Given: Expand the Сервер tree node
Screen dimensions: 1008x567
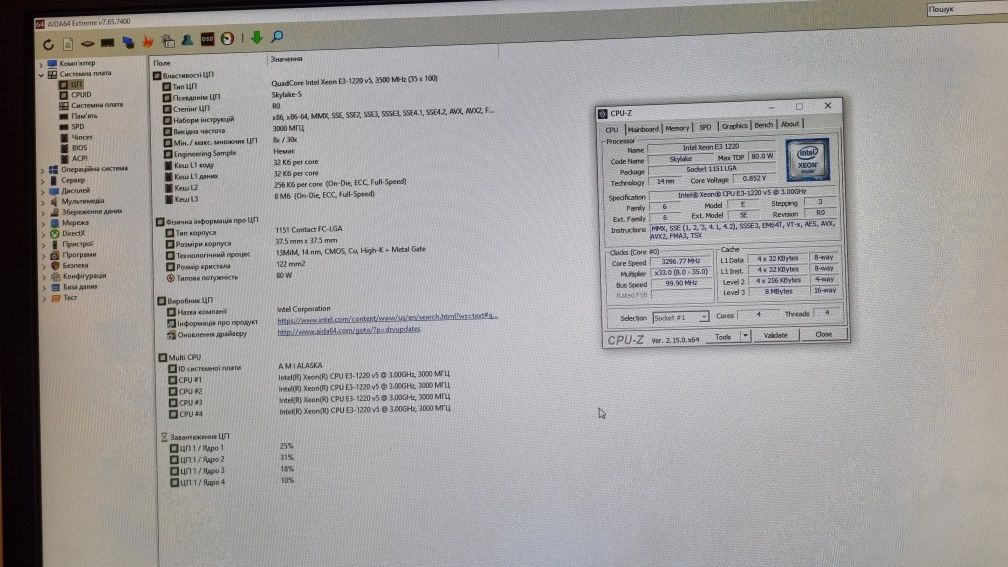Looking at the screenshot, I should [x=43, y=181].
